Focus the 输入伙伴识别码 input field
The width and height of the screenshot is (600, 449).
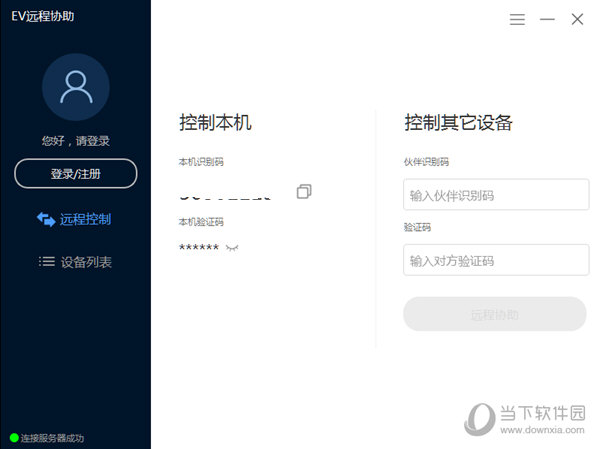click(x=496, y=195)
